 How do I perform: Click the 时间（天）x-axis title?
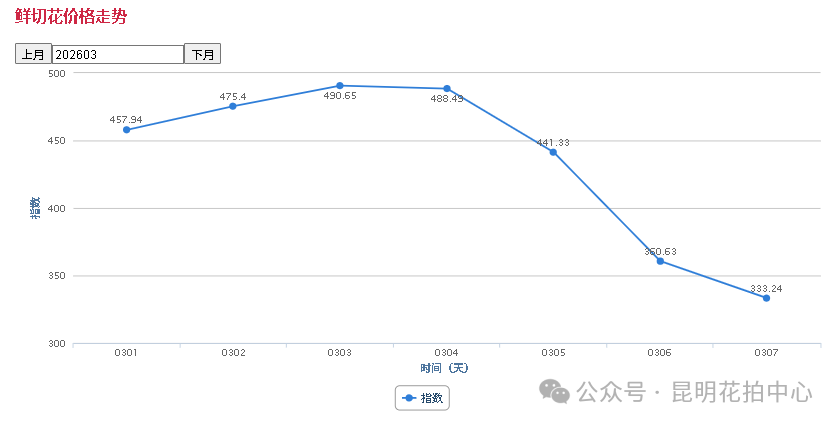coord(445,368)
